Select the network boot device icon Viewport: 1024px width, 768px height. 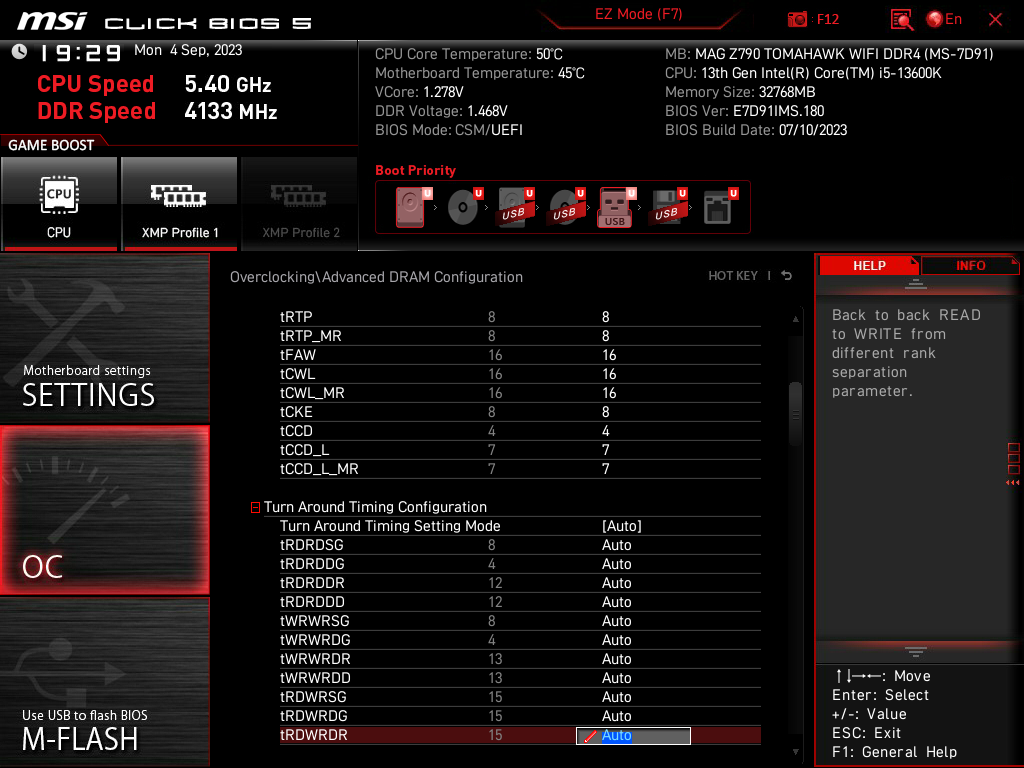coord(718,207)
